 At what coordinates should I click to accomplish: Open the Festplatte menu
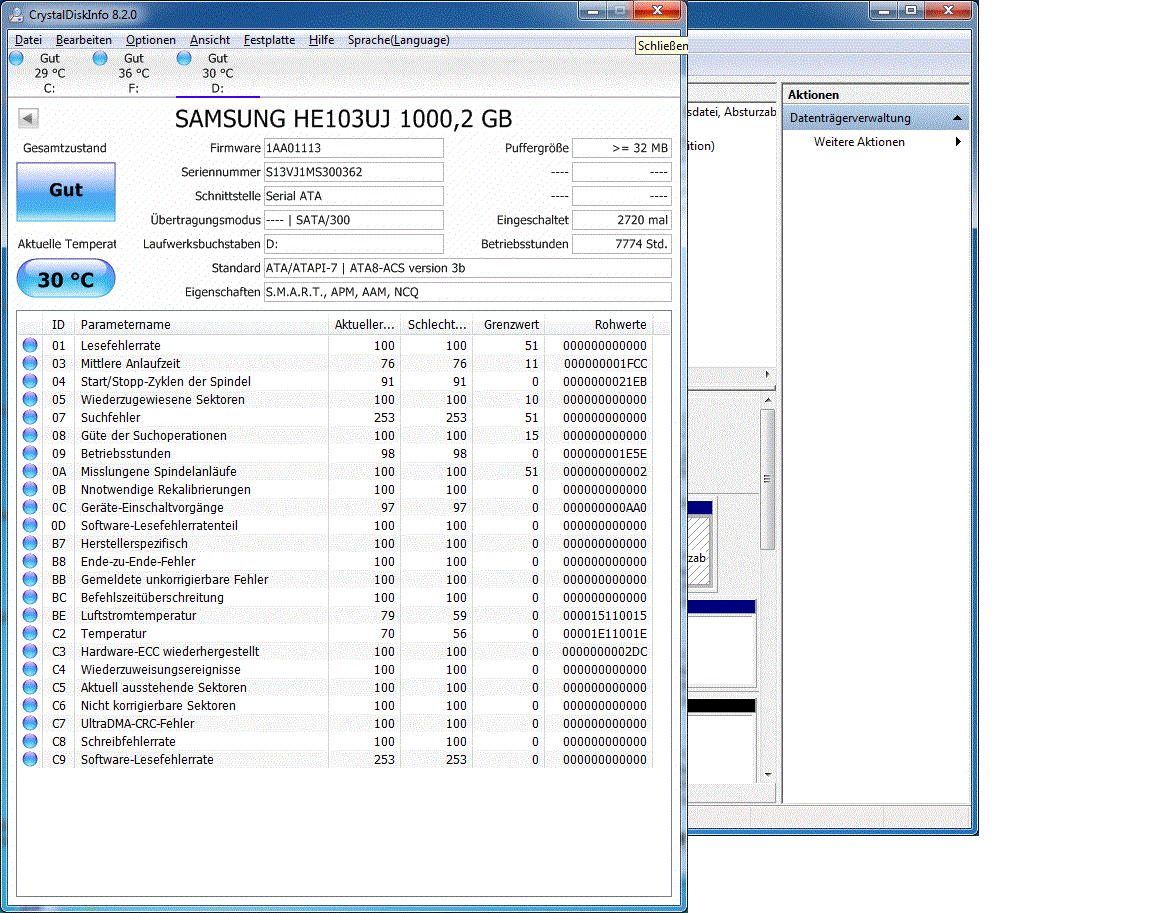pyautogui.click(x=269, y=40)
